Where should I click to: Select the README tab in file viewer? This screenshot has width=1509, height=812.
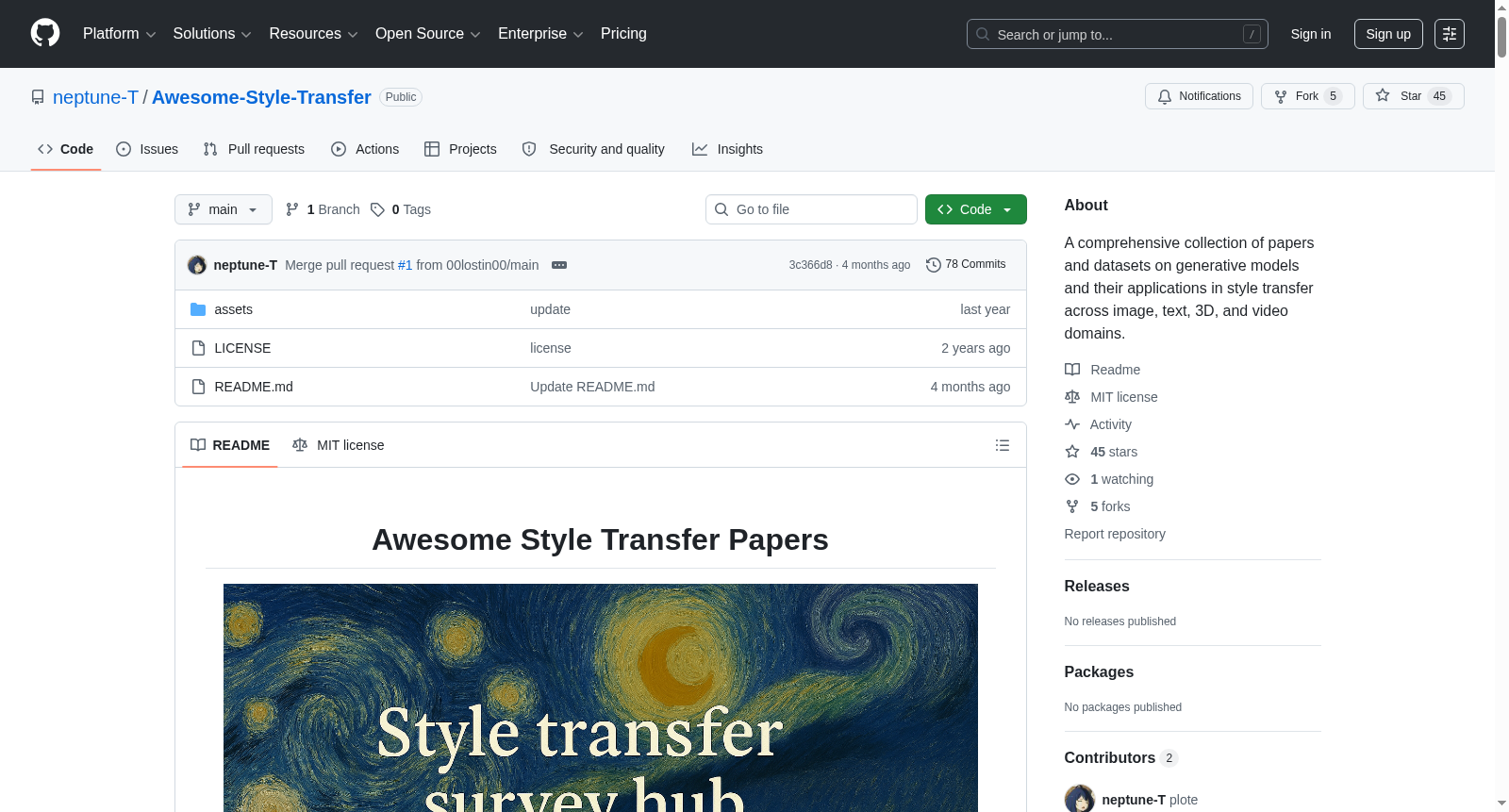(x=230, y=445)
